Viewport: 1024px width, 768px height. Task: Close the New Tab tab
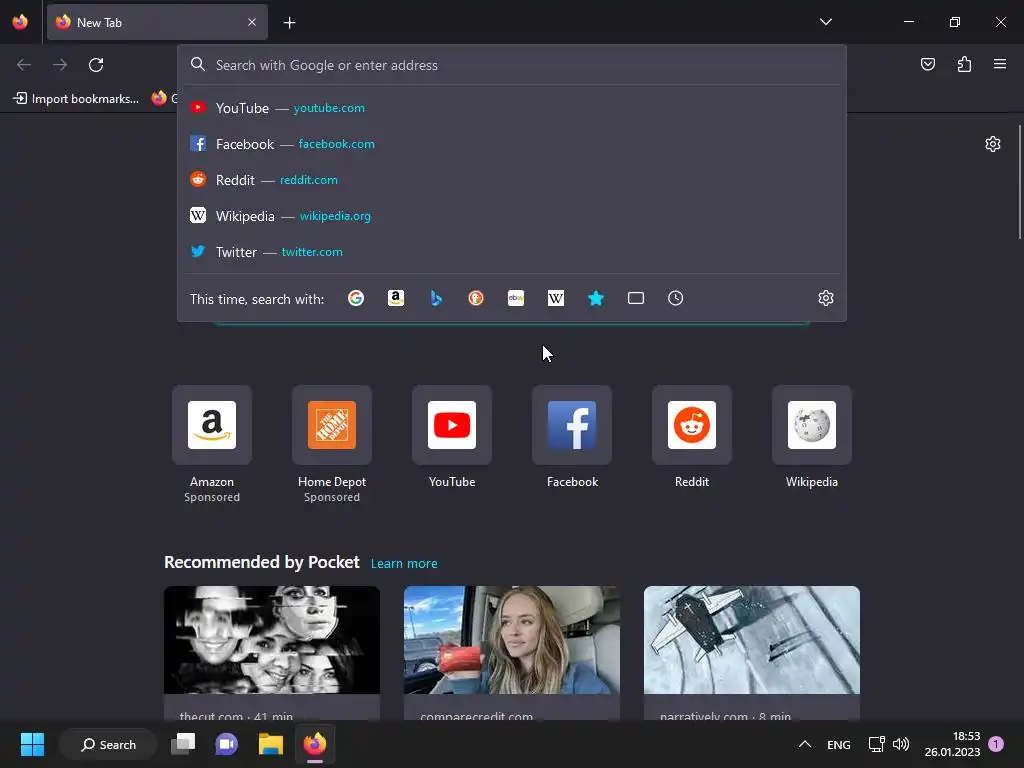pyautogui.click(x=252, y=22)
